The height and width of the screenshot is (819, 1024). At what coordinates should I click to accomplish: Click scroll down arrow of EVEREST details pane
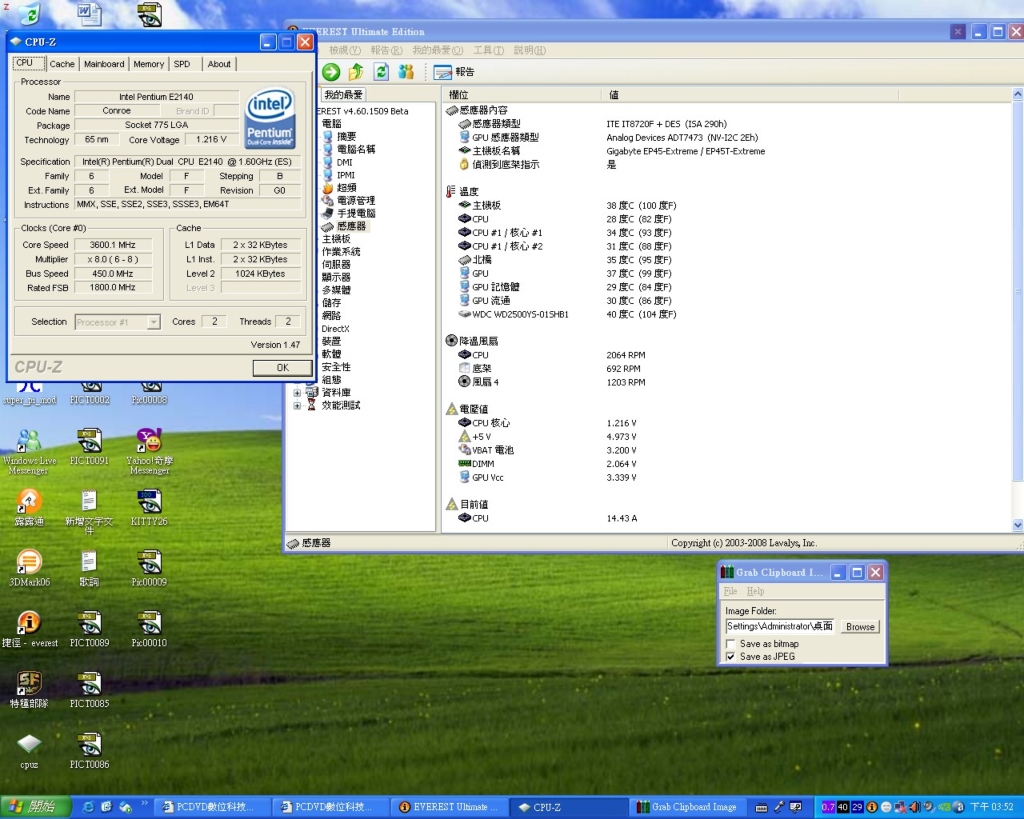(1017, 525)
